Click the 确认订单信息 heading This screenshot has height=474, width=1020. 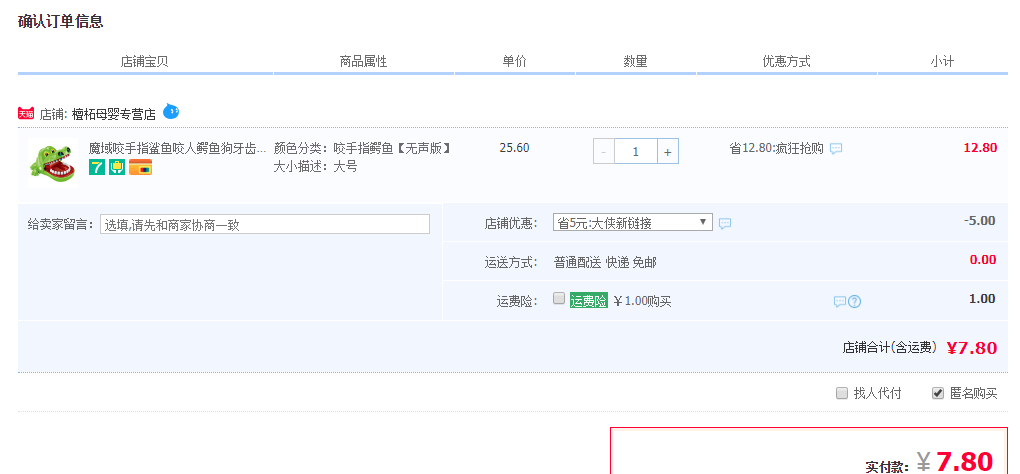tap(60, 21)
